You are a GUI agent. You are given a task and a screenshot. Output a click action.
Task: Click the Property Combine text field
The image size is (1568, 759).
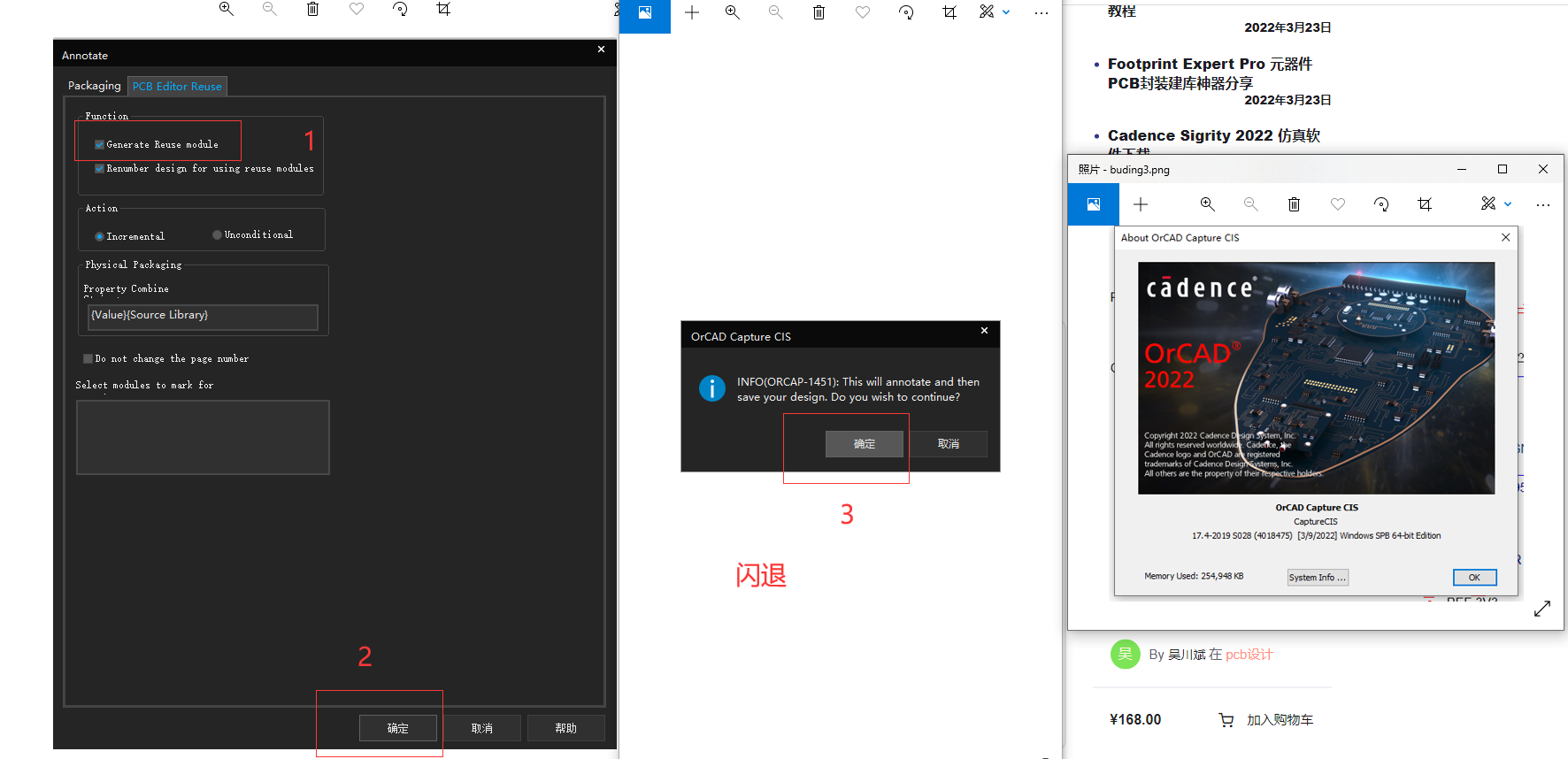[x=203, y=317]
